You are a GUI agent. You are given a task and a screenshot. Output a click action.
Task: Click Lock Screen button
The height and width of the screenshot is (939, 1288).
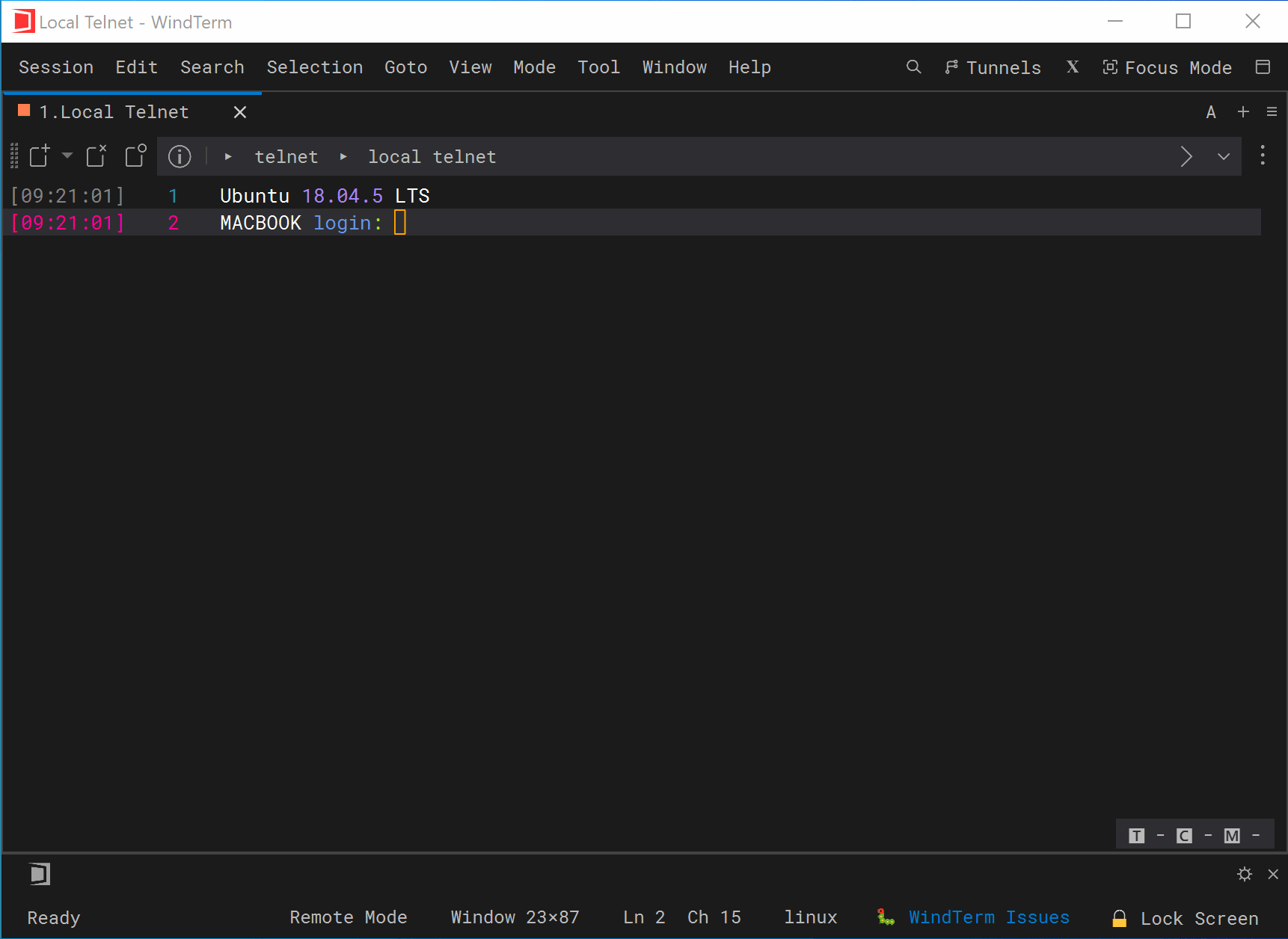click(x=1185, y=918)
